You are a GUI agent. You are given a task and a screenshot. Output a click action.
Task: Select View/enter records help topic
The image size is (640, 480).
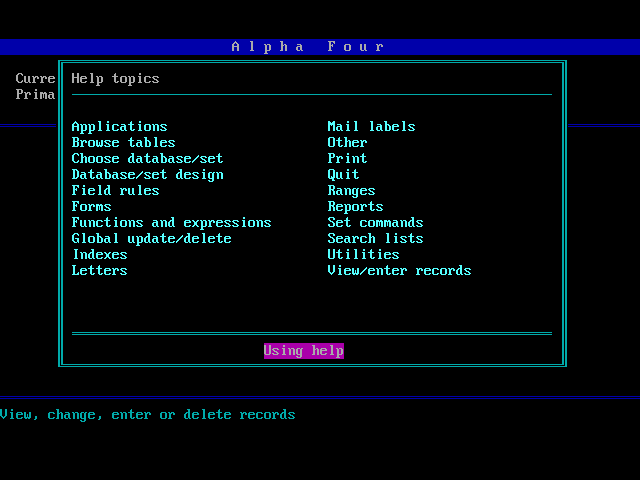pos(400,270)
